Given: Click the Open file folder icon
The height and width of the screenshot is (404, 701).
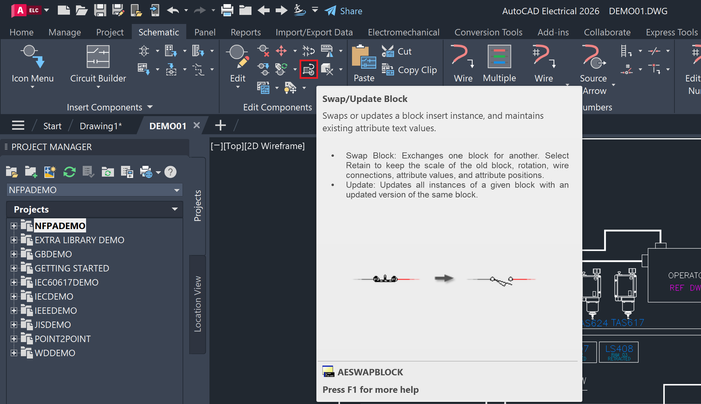Looking at the screenshot, I should pyautogui.click(x=81, y=10).
